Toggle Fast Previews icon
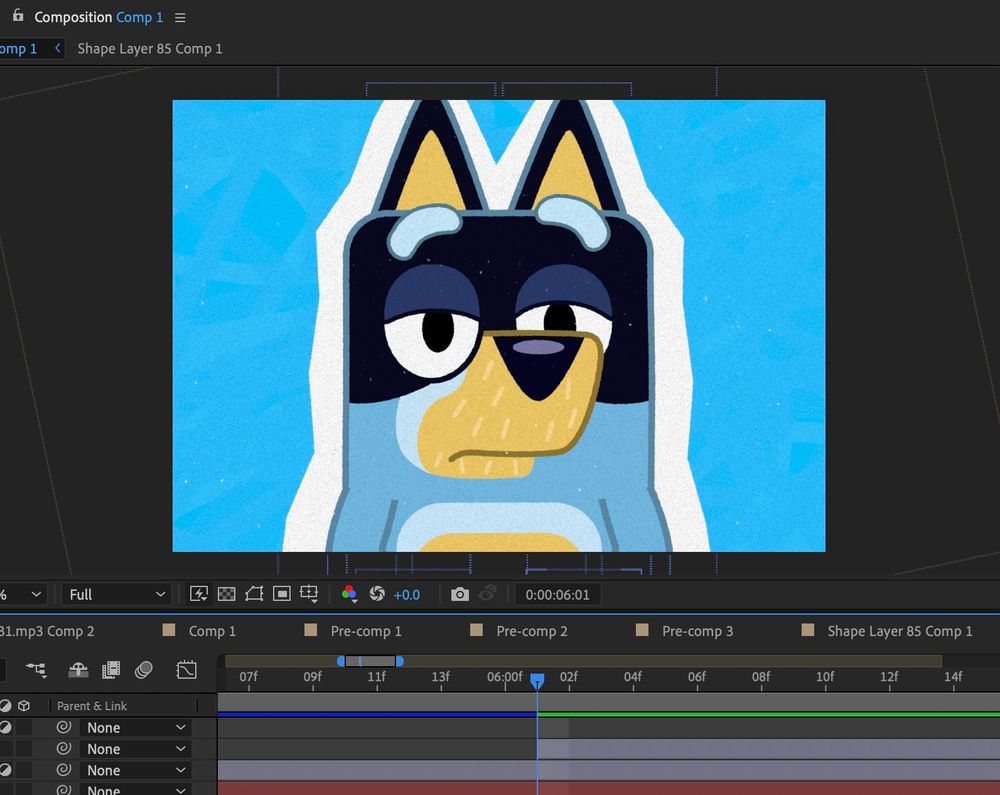 198,594
